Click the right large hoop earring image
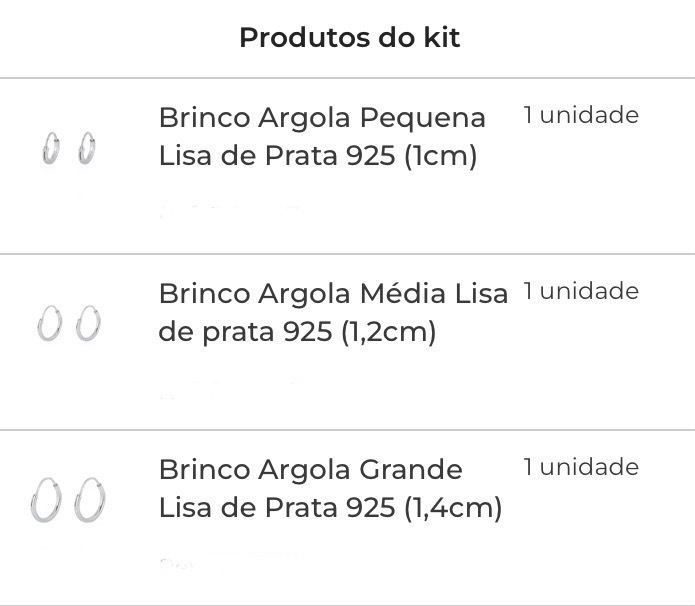695x606 pixels. [90, 500]
